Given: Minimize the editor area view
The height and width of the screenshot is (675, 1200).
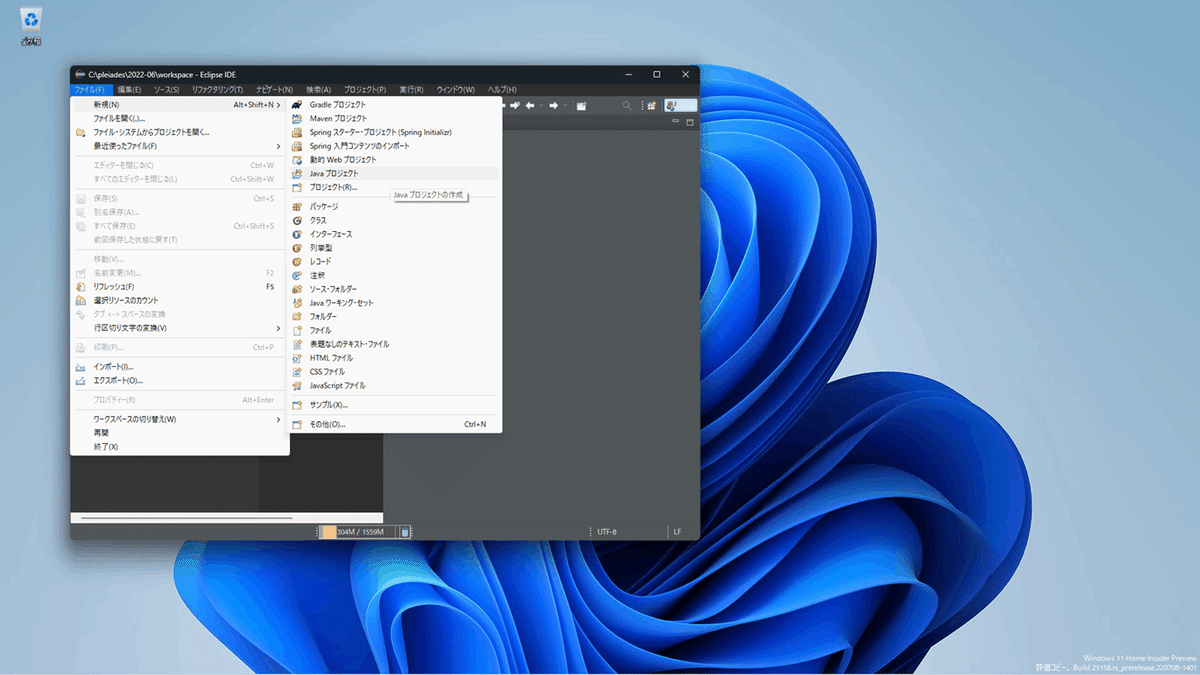Looking at the screenshot, I should point(676,122).
